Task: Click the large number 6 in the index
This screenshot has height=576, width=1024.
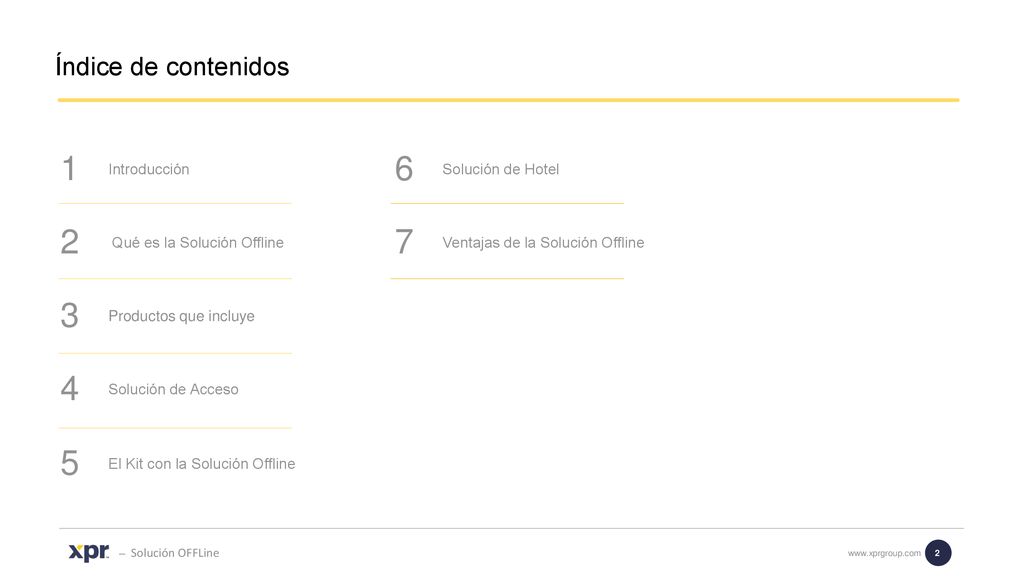Action: point(404,168)
